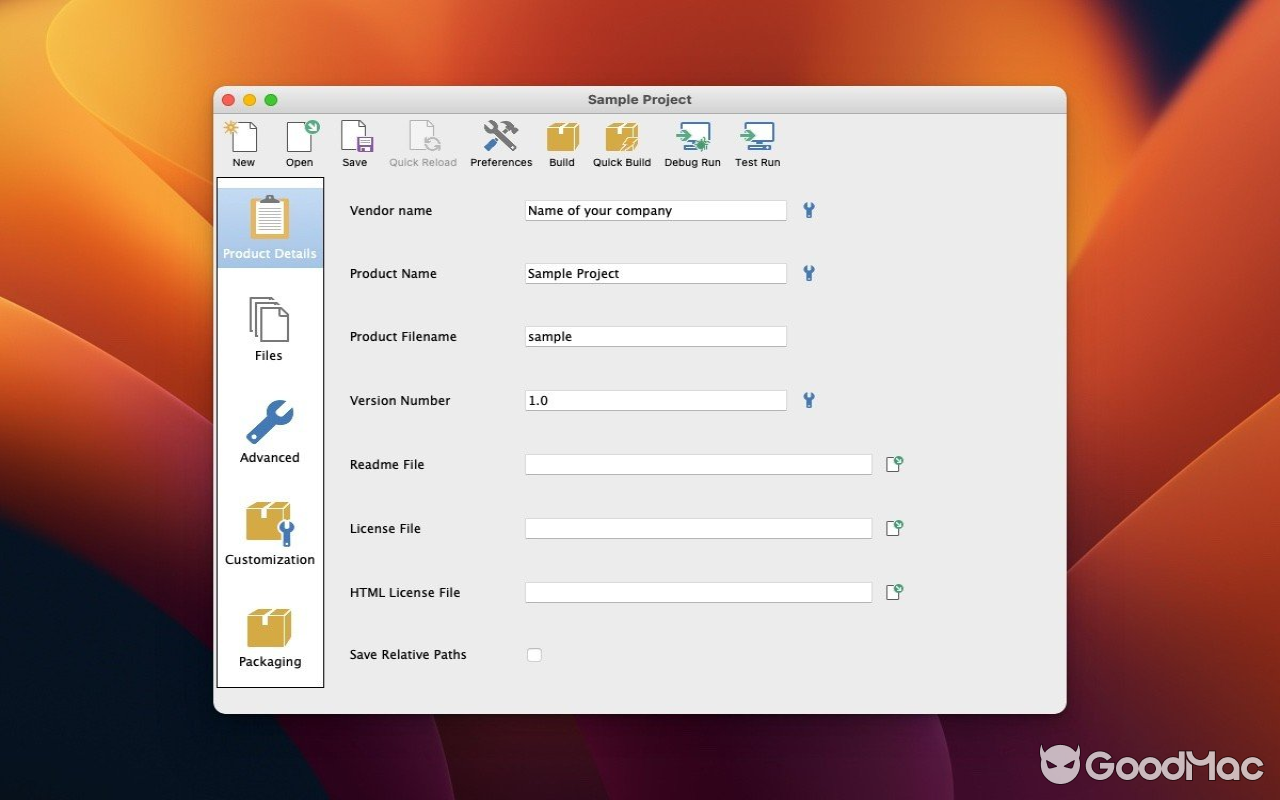
Task: Browse for an HTML License File
Action: pyautogui.click(x=894, y=592)
